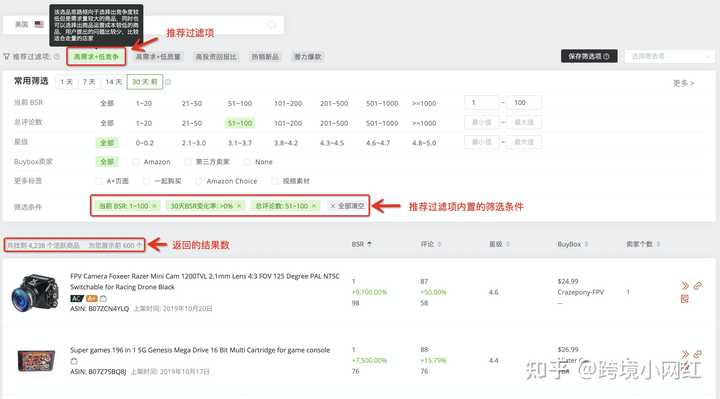
Task: Click BSR minimum input showing 1
Action: (481, 102)
